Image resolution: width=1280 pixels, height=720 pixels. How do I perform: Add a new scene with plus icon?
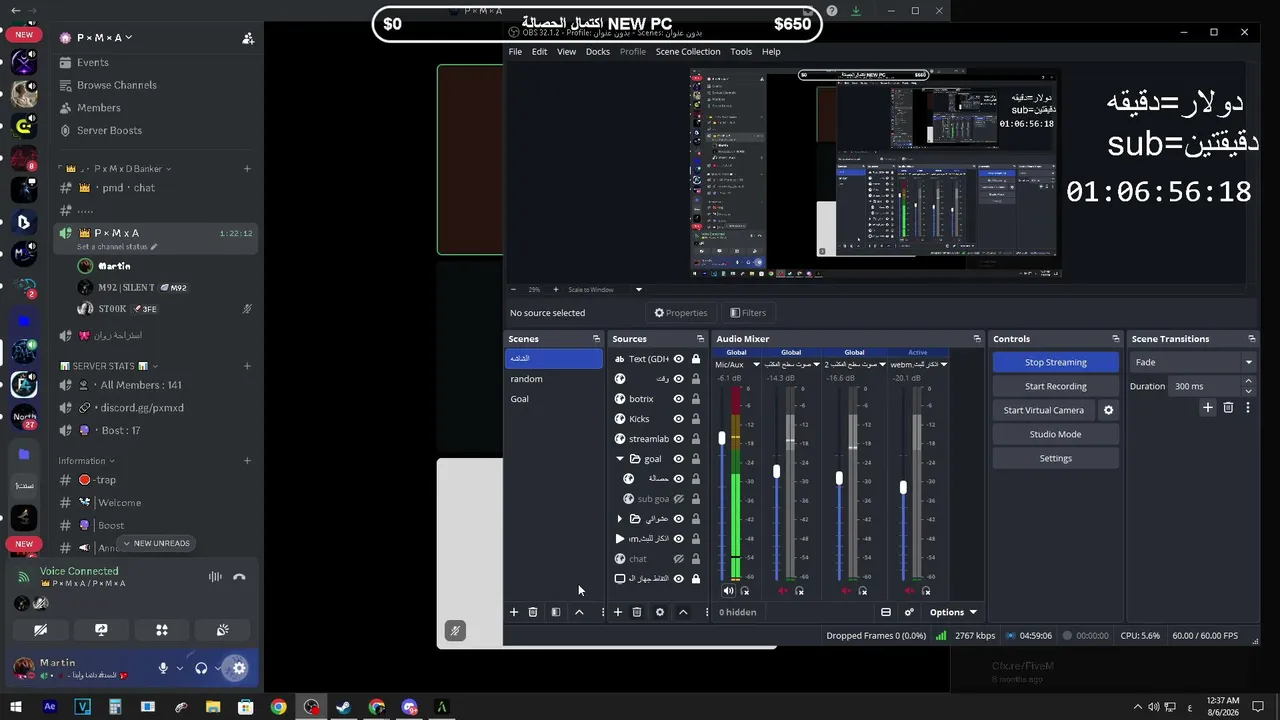coord(514,612)
